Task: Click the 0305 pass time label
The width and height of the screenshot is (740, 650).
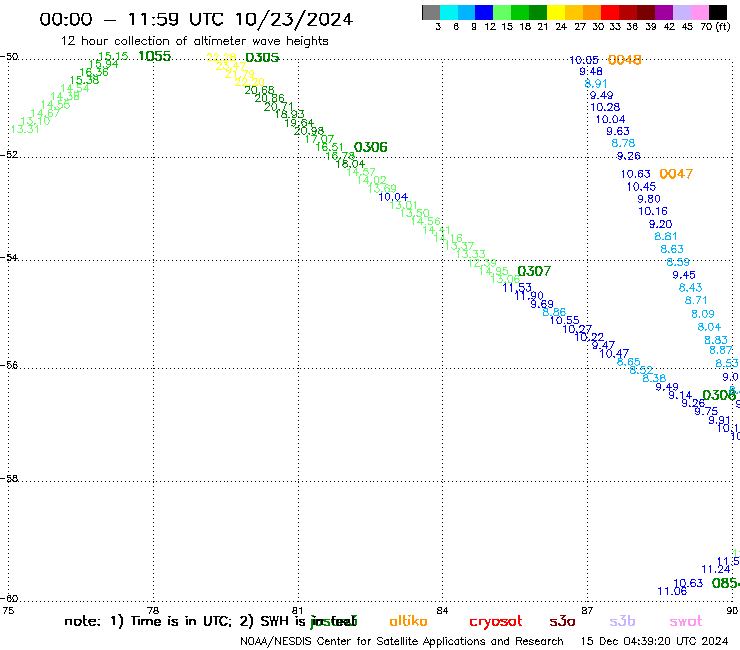Action: pyautogui.click(x=262, y=58)
